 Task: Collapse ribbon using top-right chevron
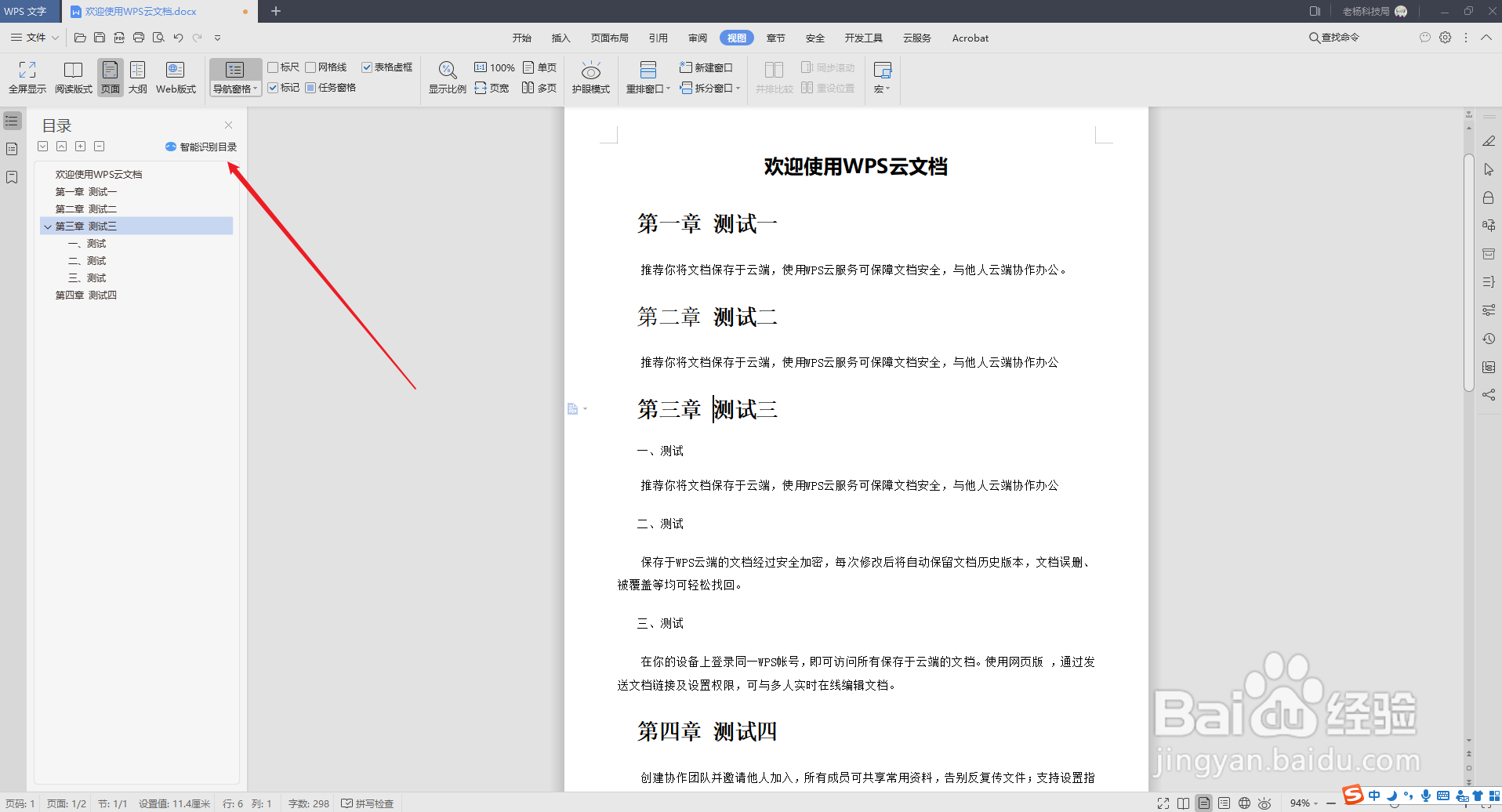(x=1486, y=38)
